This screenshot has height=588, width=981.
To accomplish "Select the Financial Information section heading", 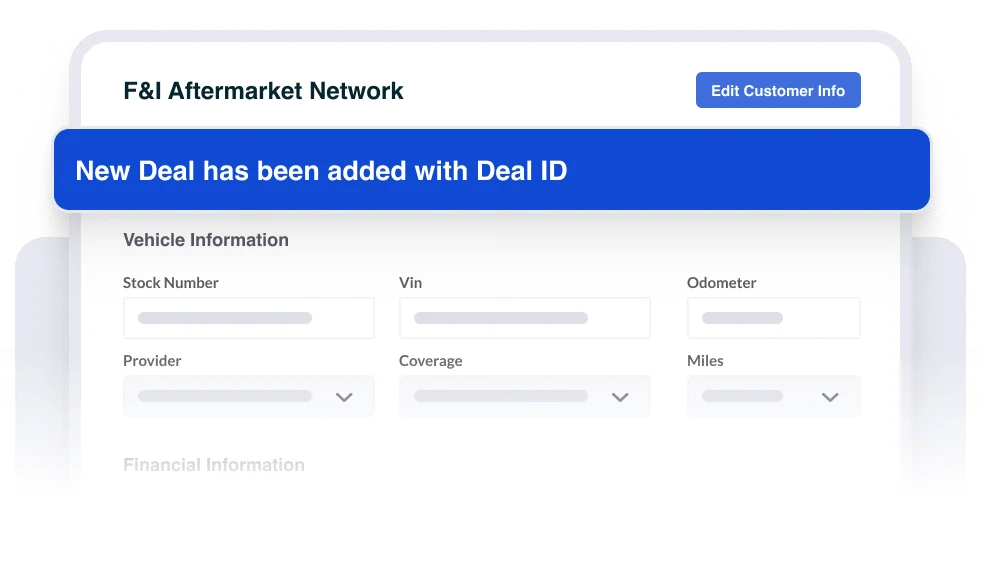I will tap(214, 465).
